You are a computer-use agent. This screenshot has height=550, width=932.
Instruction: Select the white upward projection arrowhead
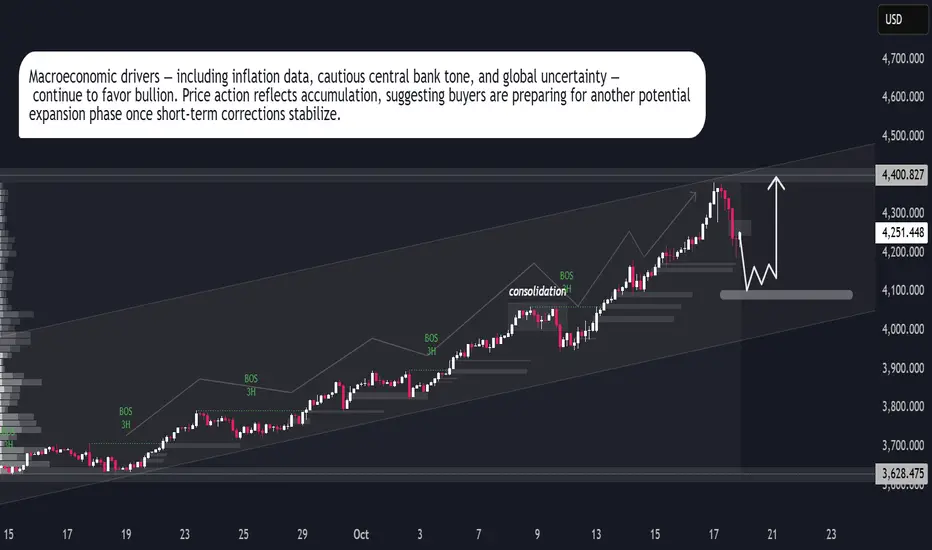click(774, 182)
